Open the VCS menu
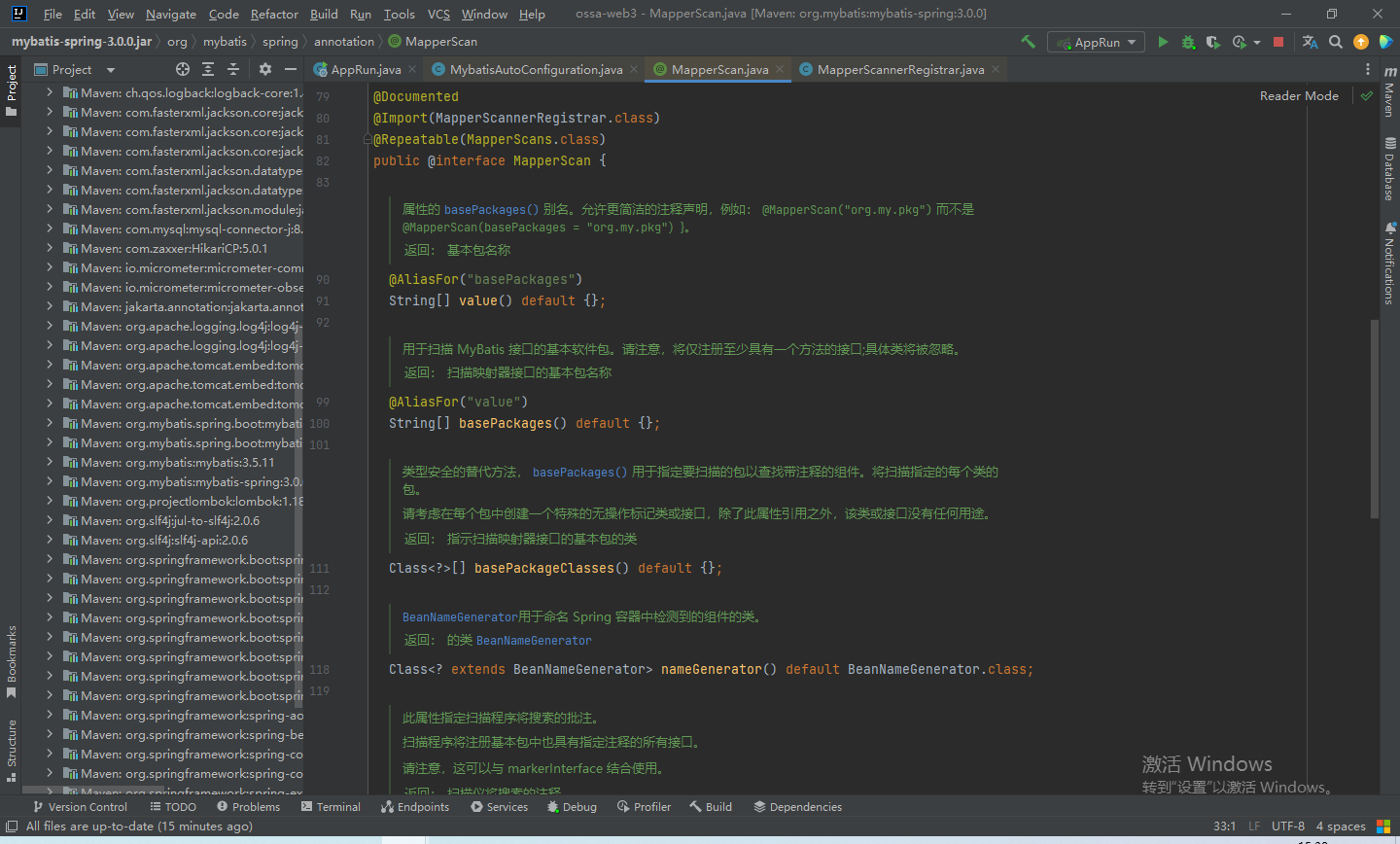 coord(438,14)
